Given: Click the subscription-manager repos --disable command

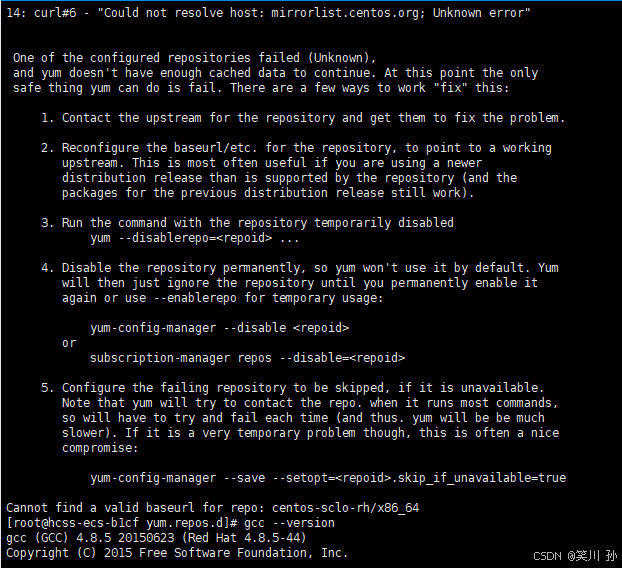Looking at the screenshot, I should coord(247,358).
